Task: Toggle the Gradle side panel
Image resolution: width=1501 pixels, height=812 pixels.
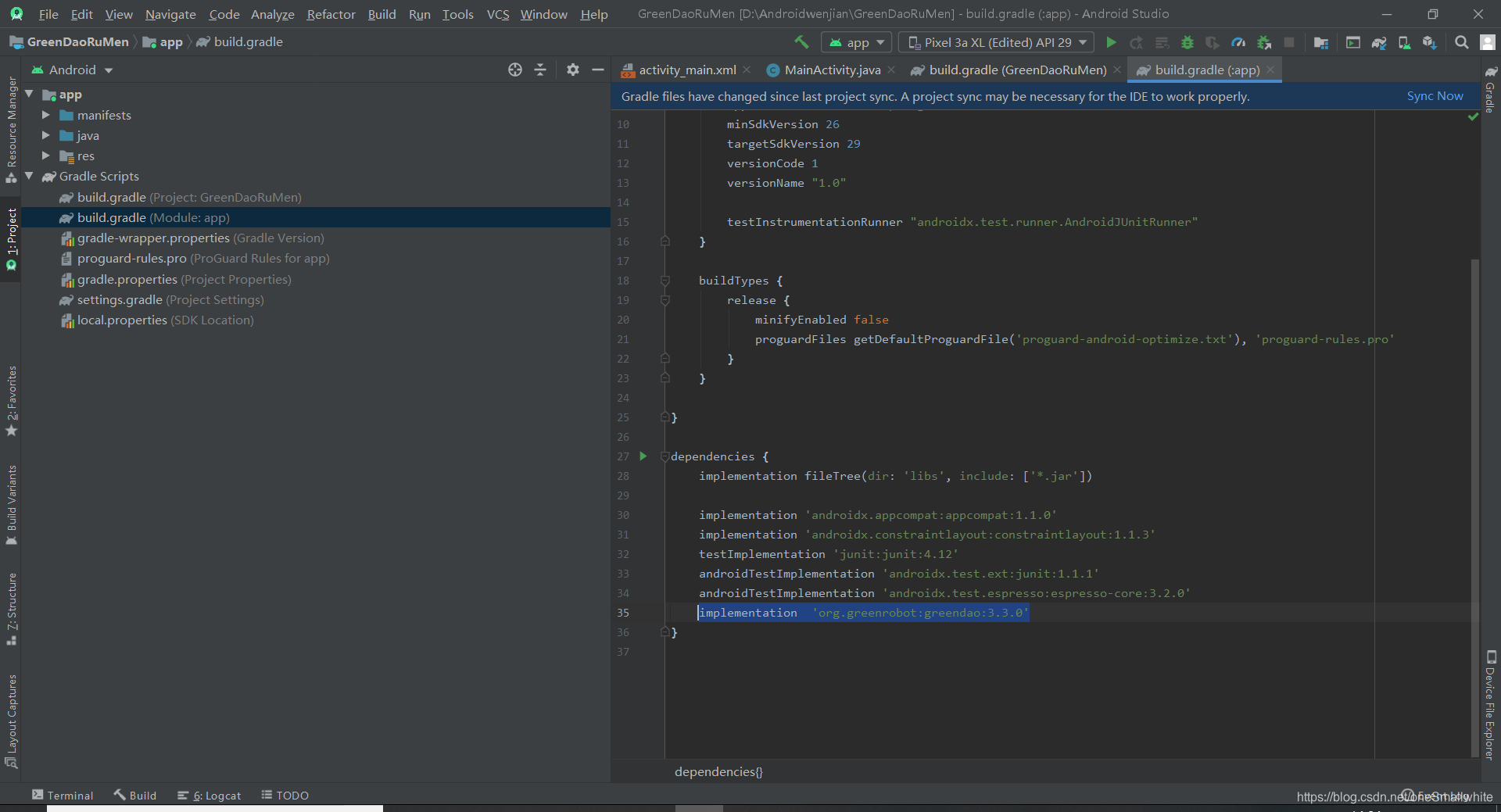Action: [x=1490, y=90]
